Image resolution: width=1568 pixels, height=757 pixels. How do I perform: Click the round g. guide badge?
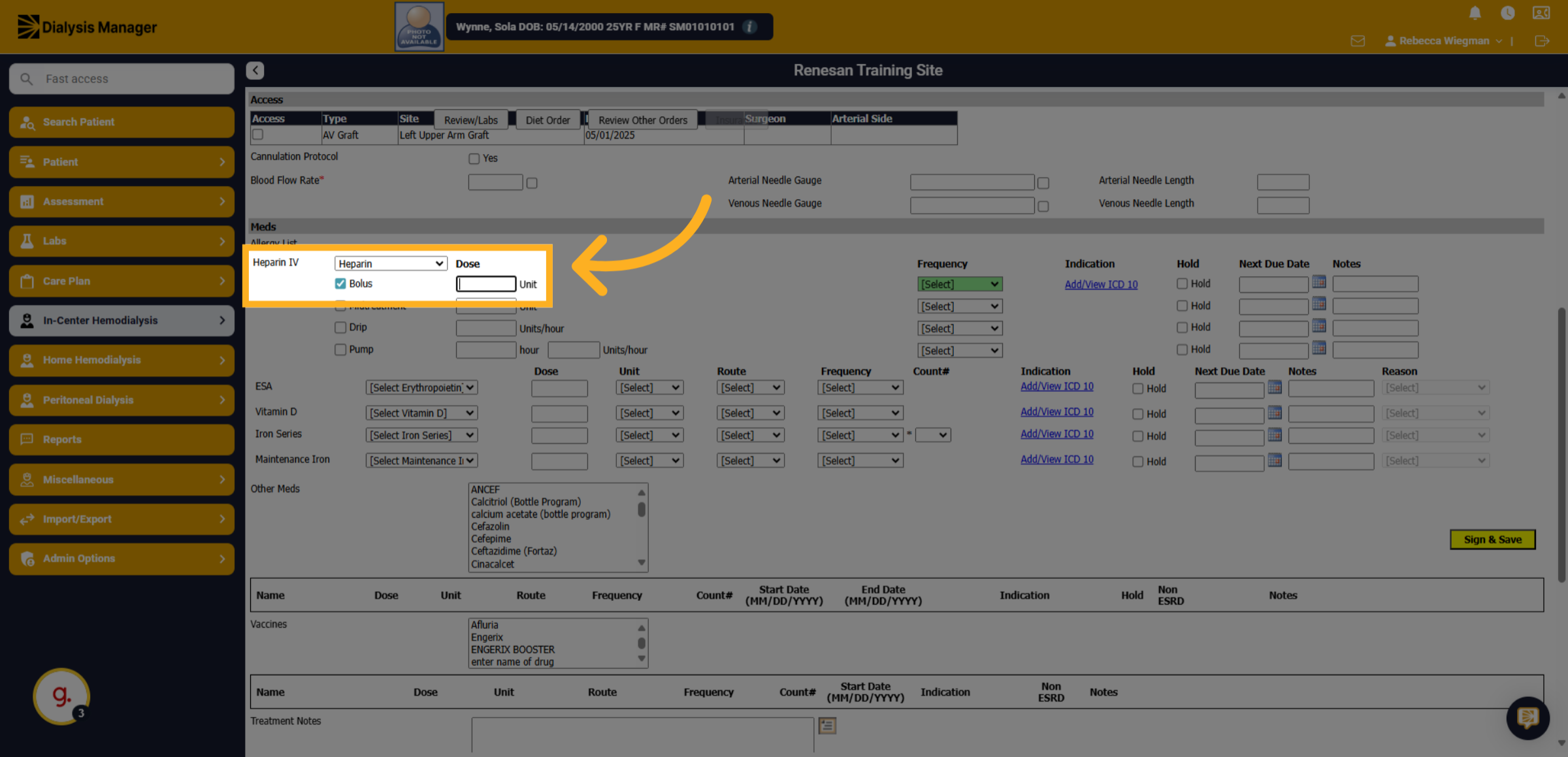pos(61,696)
